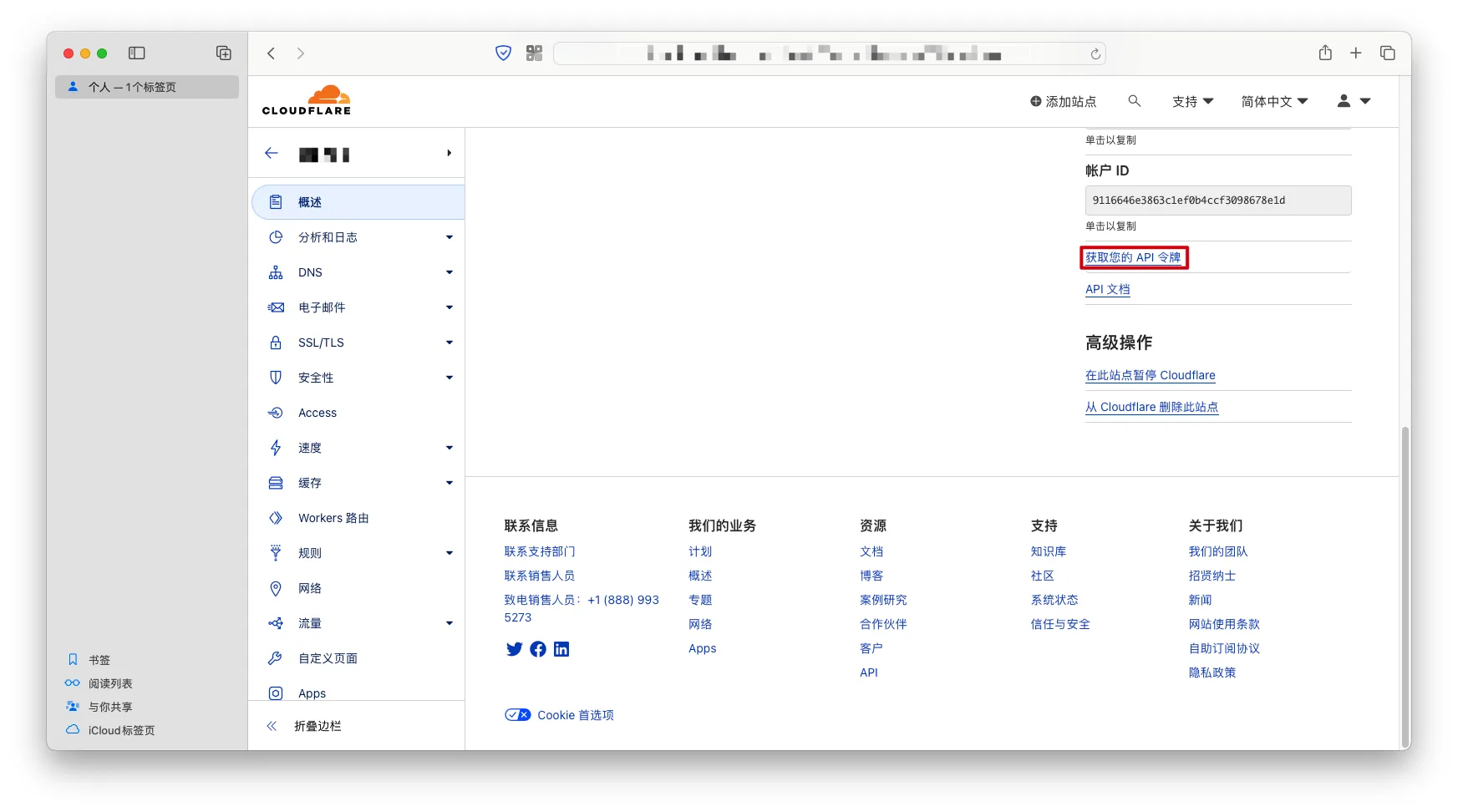
Task: Open 博客 link under 资源
Action: pyautogui.click(x=871, y=576)
